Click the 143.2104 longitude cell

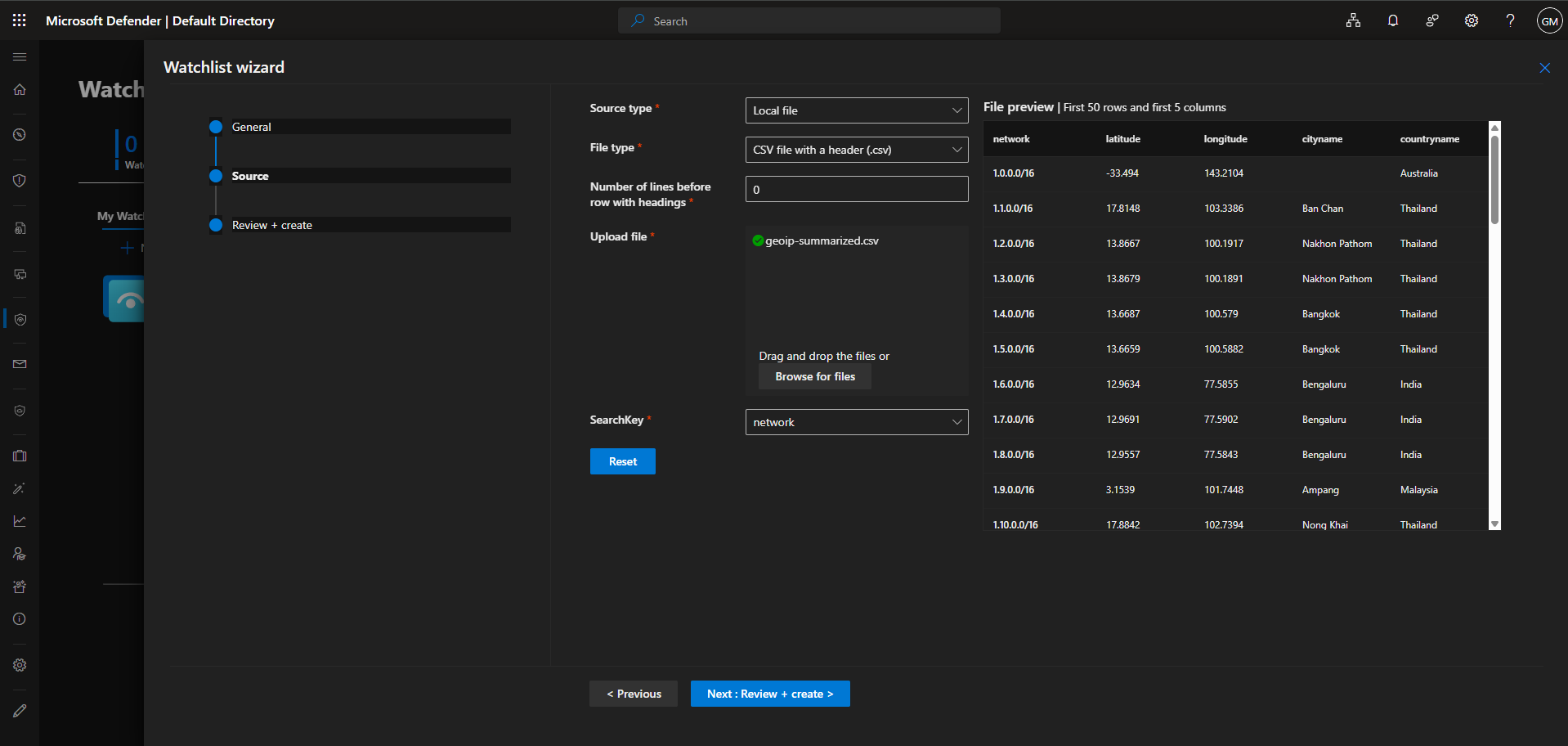pyautogui.click(x=1223, y=173)
